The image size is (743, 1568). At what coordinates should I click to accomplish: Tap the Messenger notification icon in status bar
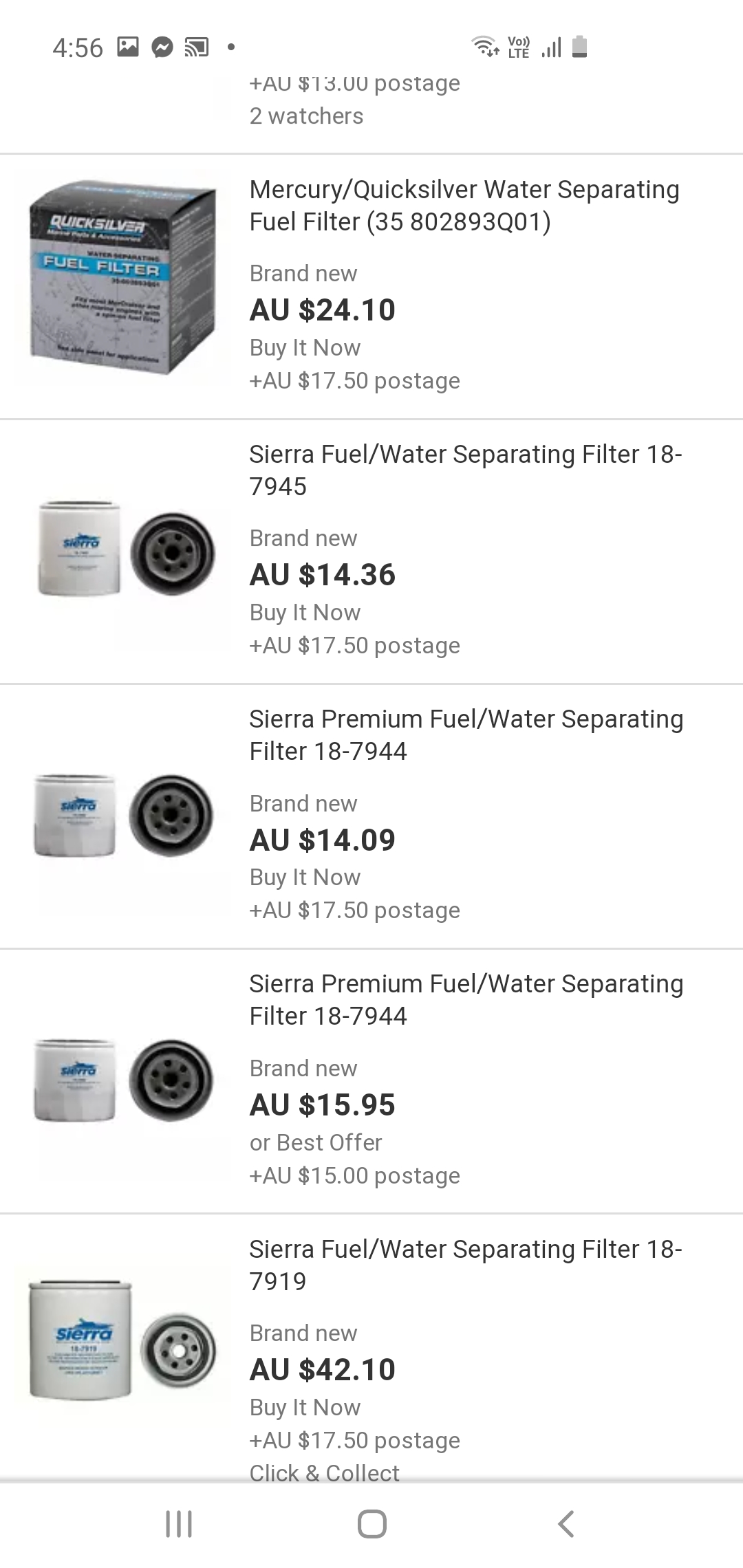pos(162,47)
